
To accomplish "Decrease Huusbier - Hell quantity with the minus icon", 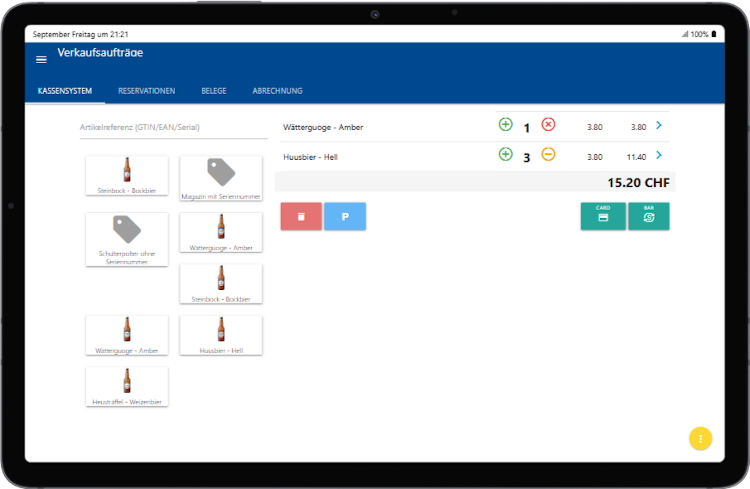I will click(x=548, y=155).
